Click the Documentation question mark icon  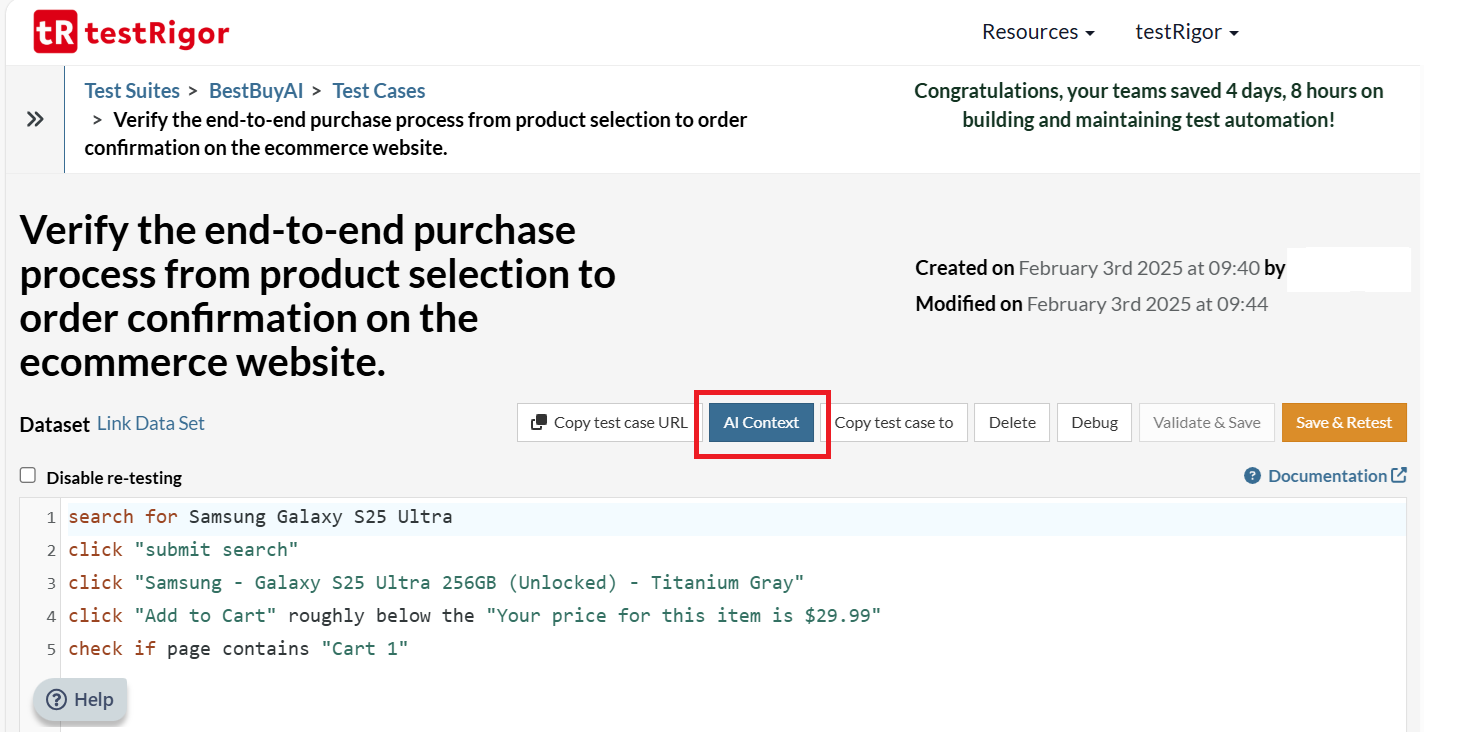1252,476
